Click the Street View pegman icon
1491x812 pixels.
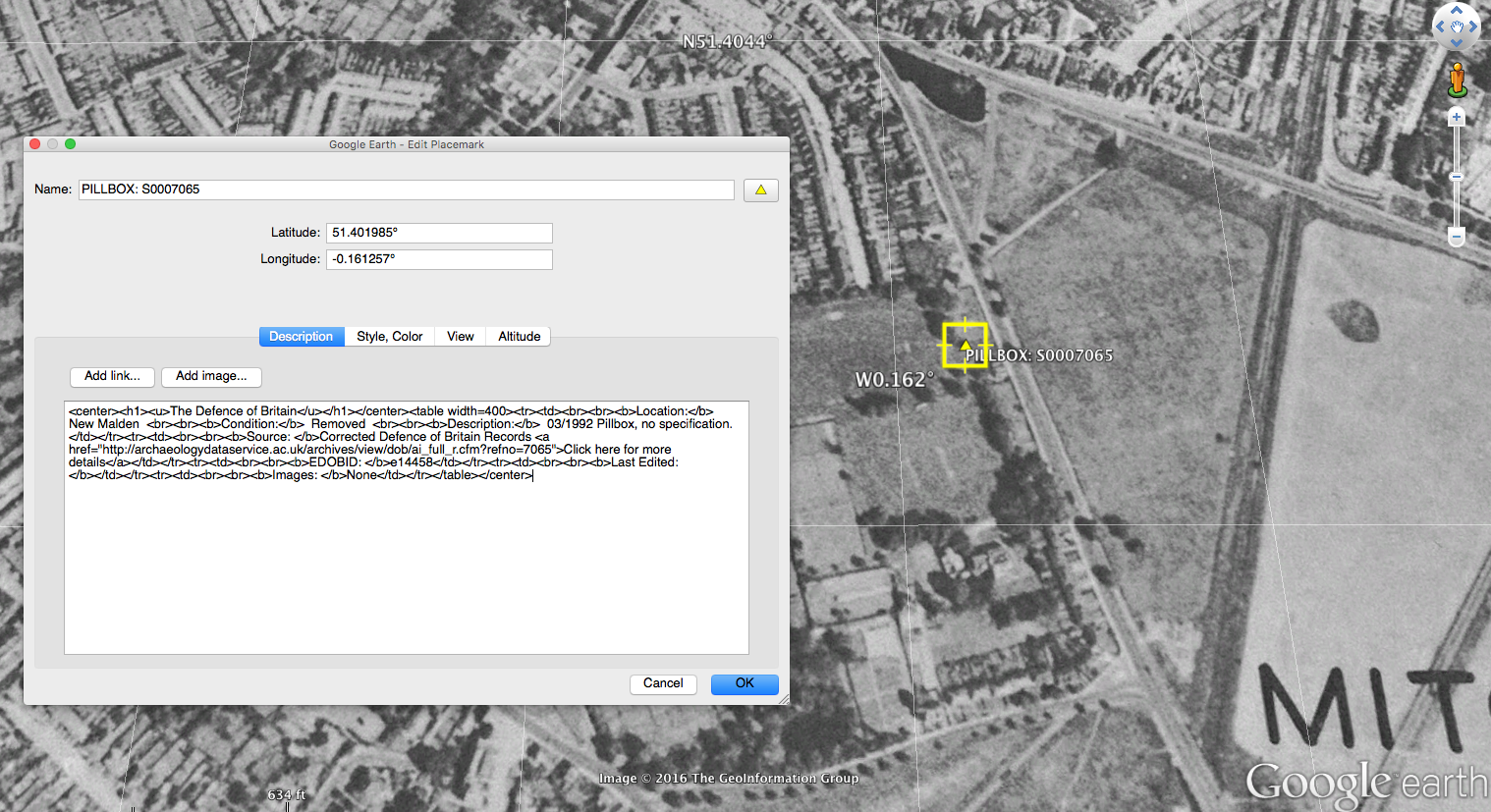click(1458, 81)
